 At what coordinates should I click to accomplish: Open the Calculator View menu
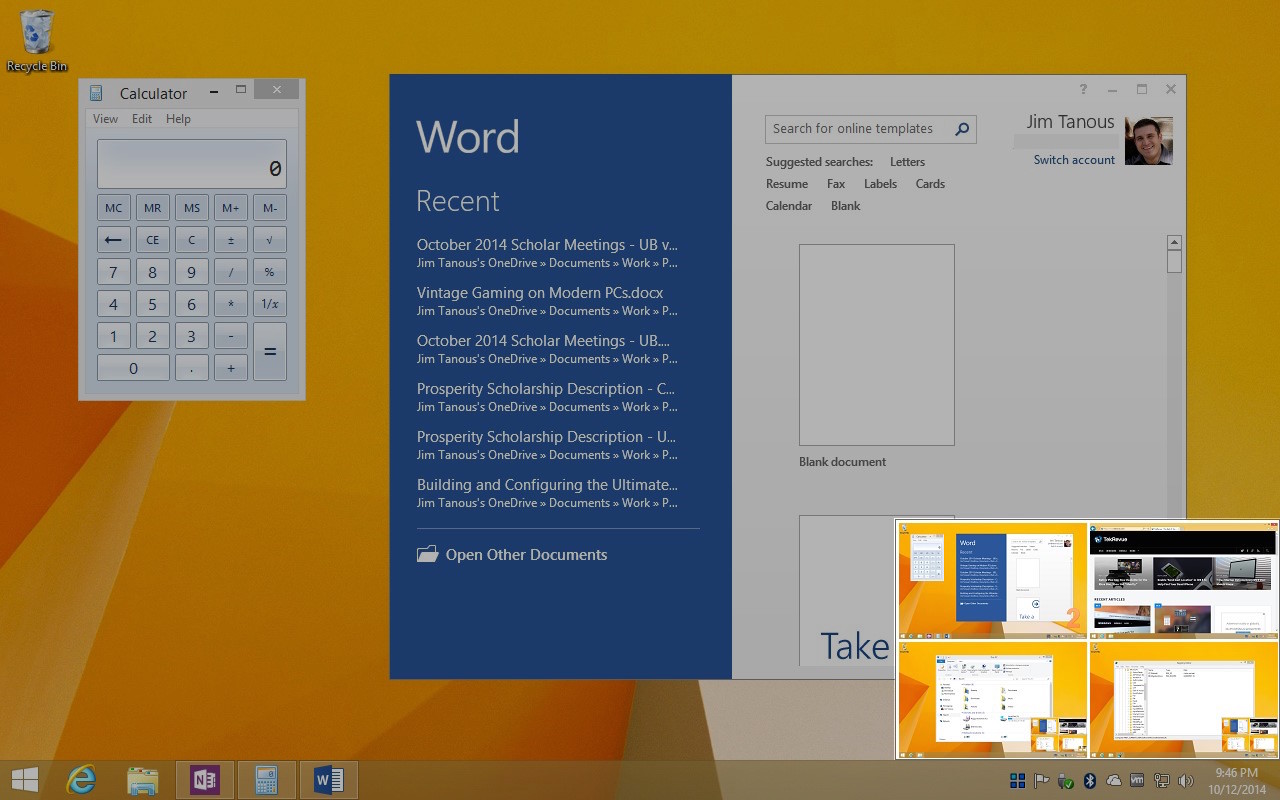[x=105, y=118]
